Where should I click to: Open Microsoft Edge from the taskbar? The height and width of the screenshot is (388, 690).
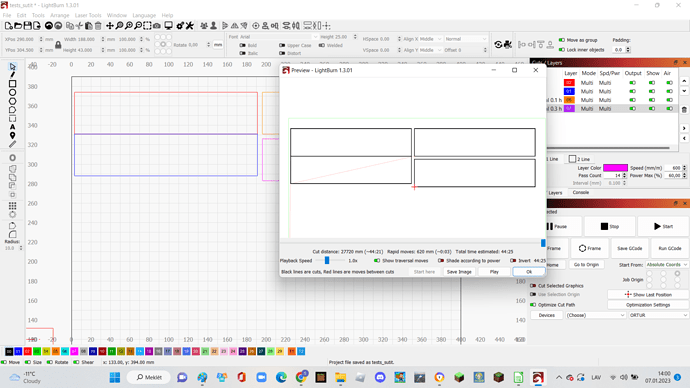click(281, 377)
